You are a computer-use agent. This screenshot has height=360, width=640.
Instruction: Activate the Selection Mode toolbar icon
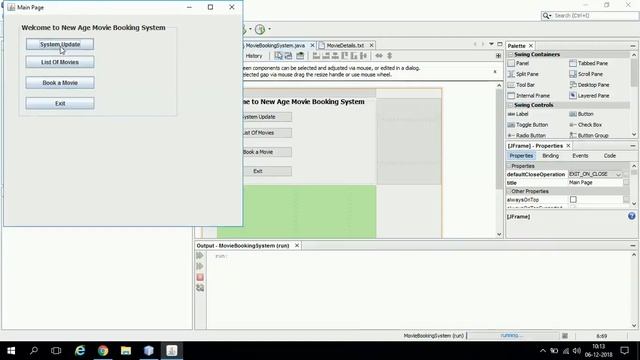coord(278,56)
